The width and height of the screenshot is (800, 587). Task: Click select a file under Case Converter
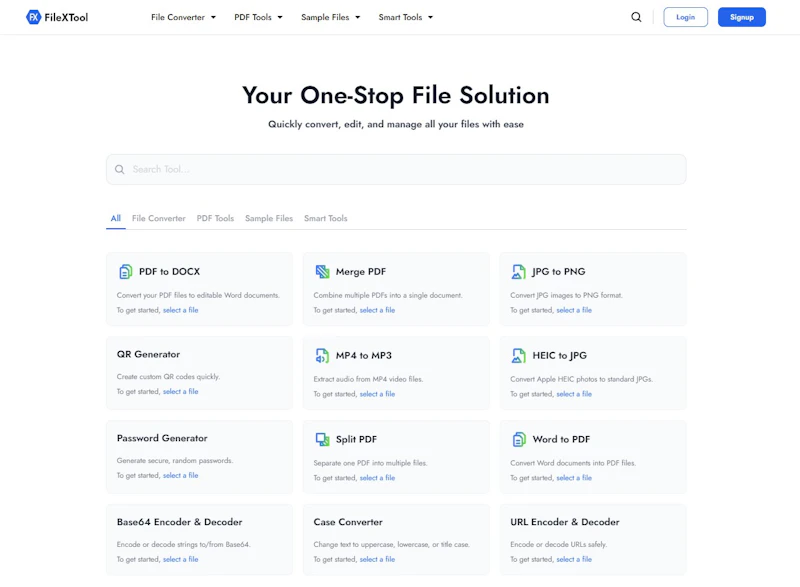tap(378, 559)
